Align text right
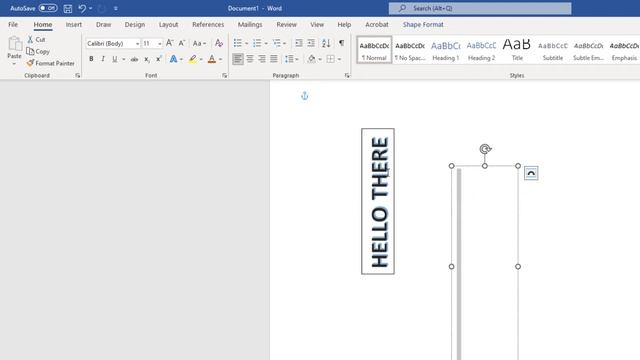The image size is (640, 360). 262,59
